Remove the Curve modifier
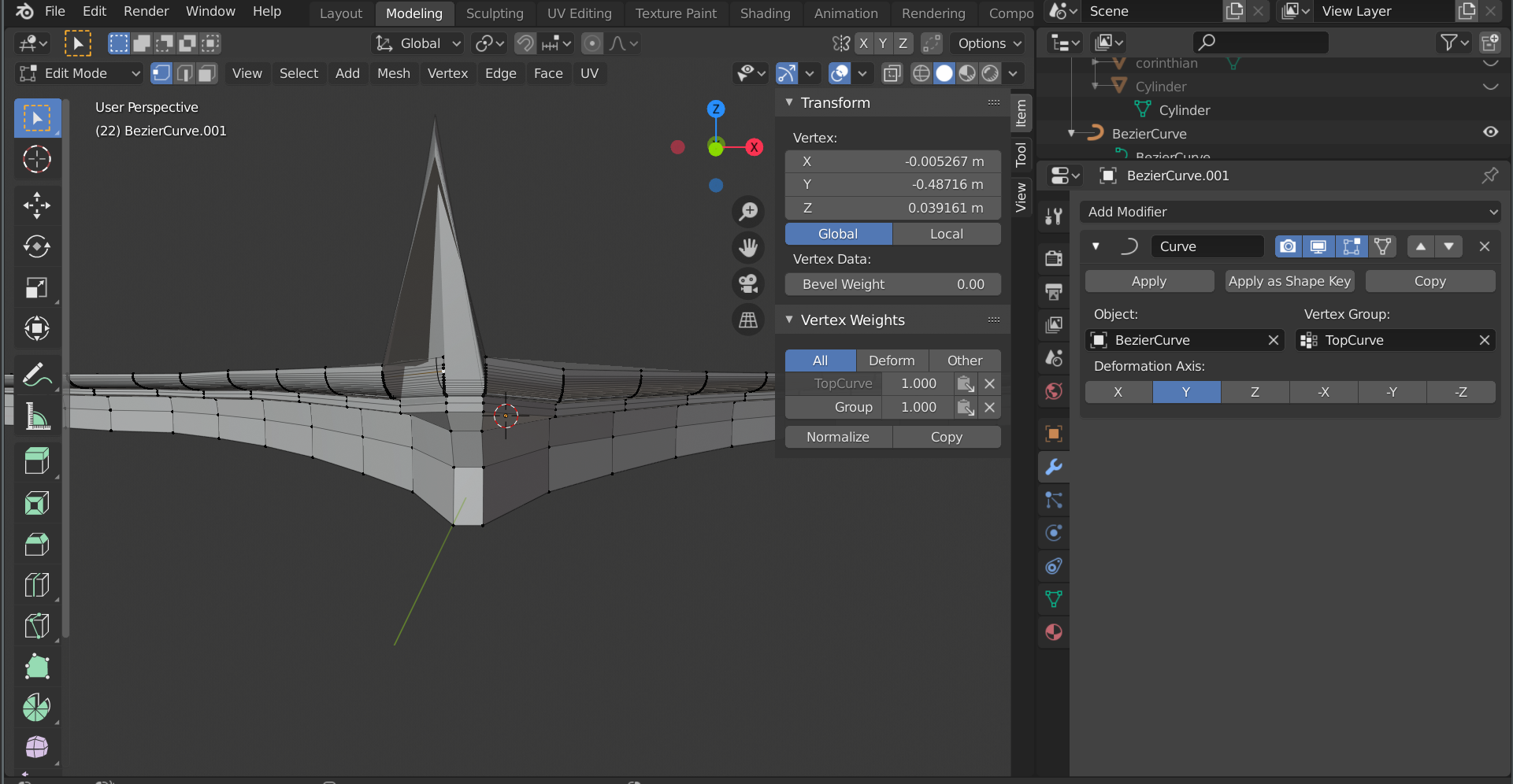The width and height of the screenshot is (1513, 784). 1485,246
